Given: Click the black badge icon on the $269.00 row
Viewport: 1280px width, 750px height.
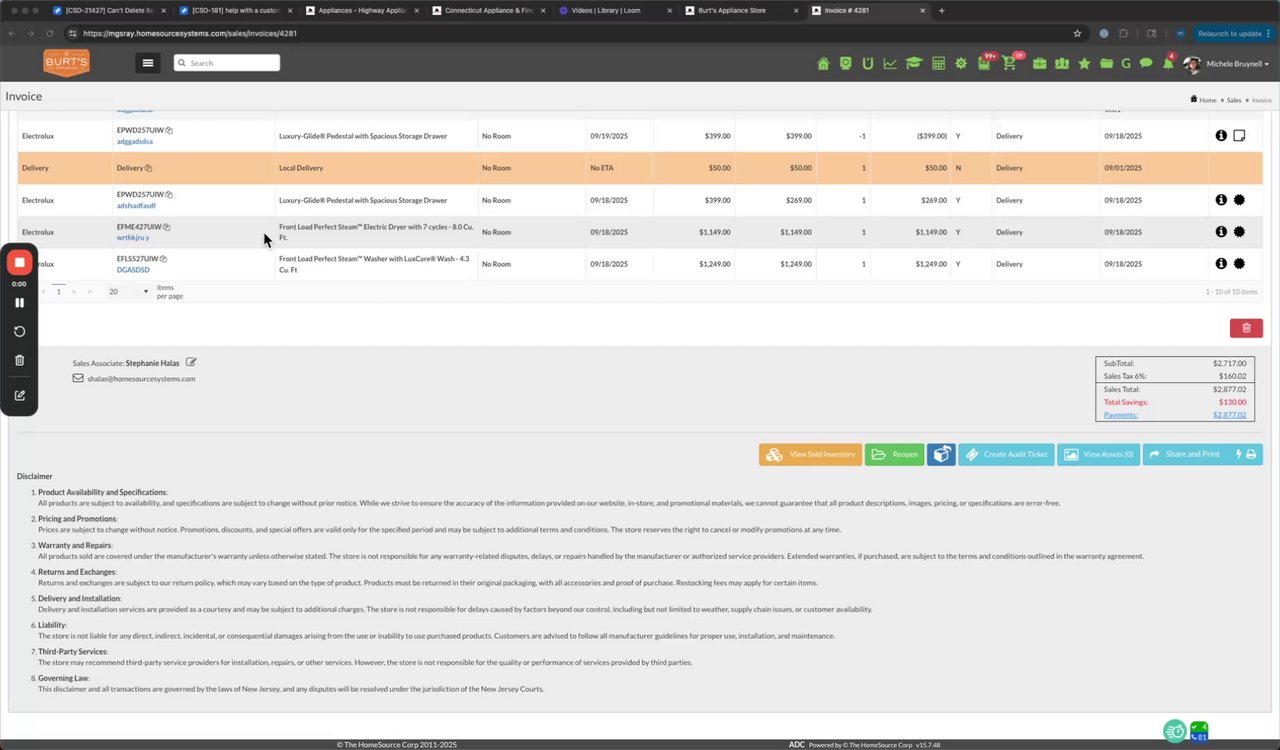Looking at the screenshot, I should [x=1239, y=200].
